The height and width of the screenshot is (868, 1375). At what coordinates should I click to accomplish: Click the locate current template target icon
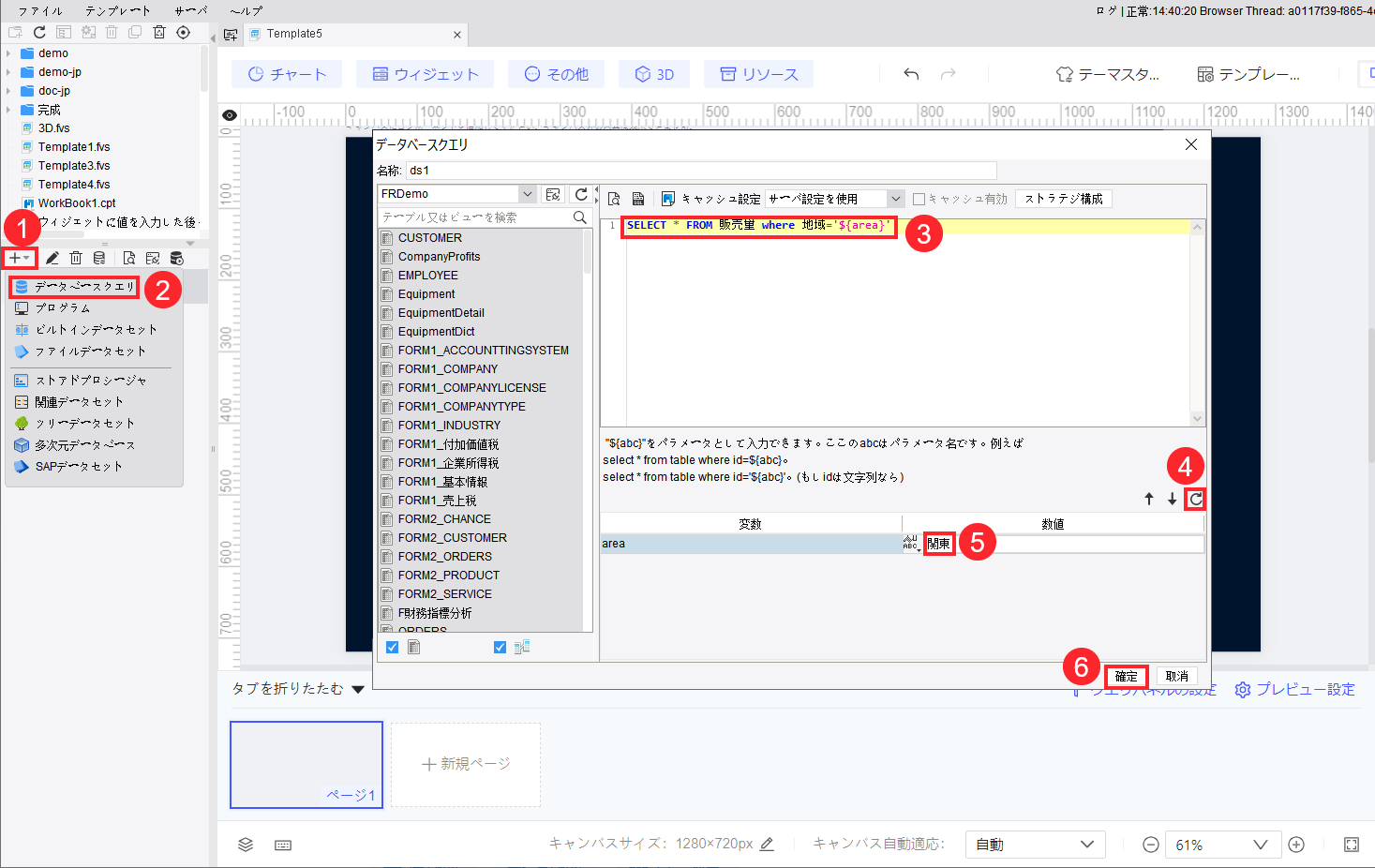[184, 33]
